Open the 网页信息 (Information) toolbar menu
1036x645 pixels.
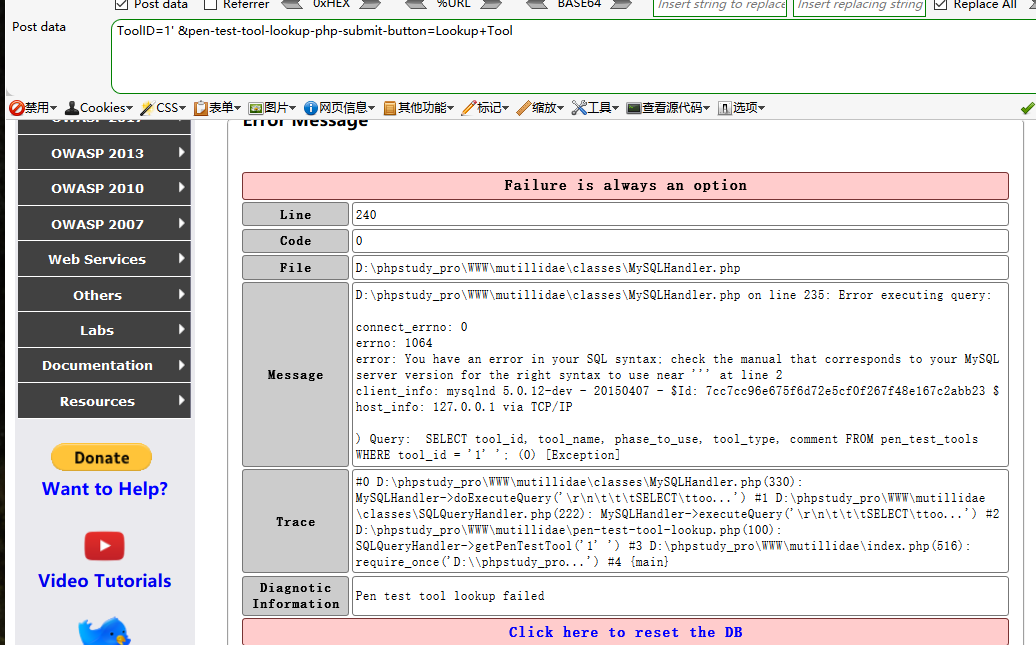[340, 108]
